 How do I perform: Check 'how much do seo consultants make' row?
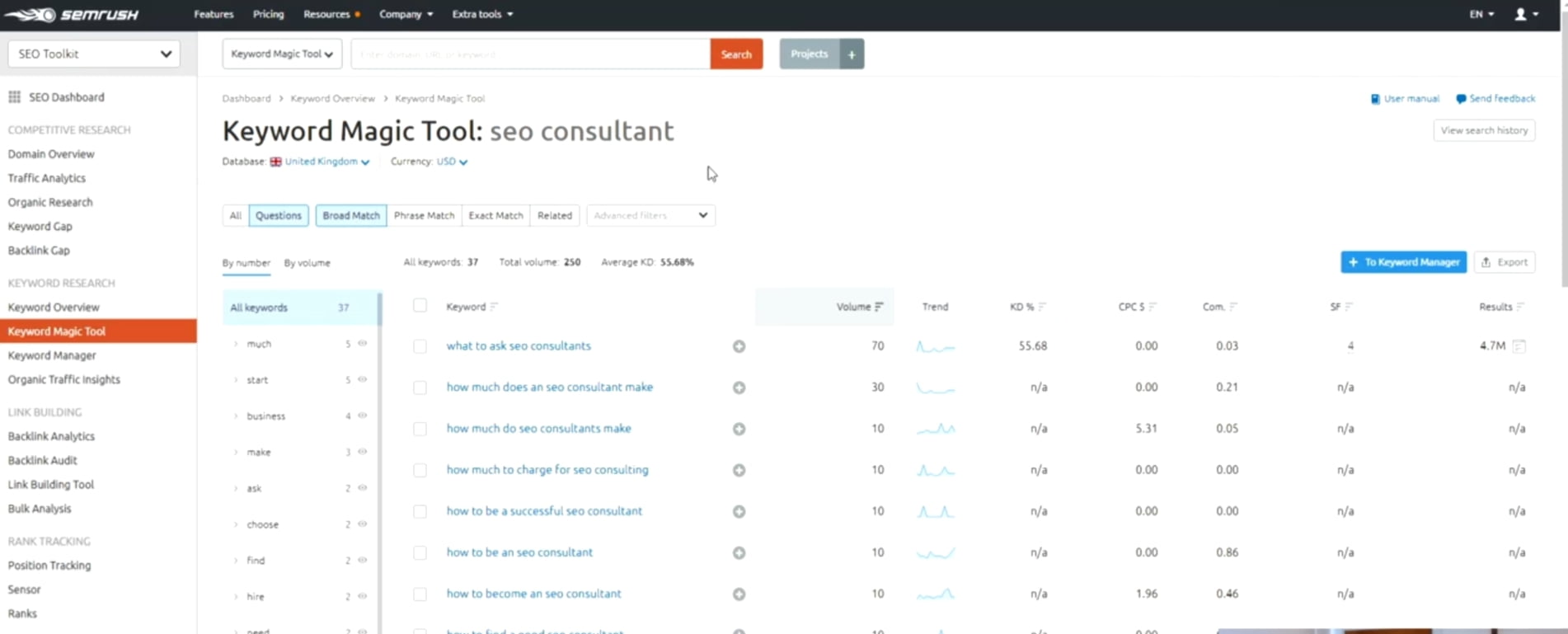pos(420,429)
